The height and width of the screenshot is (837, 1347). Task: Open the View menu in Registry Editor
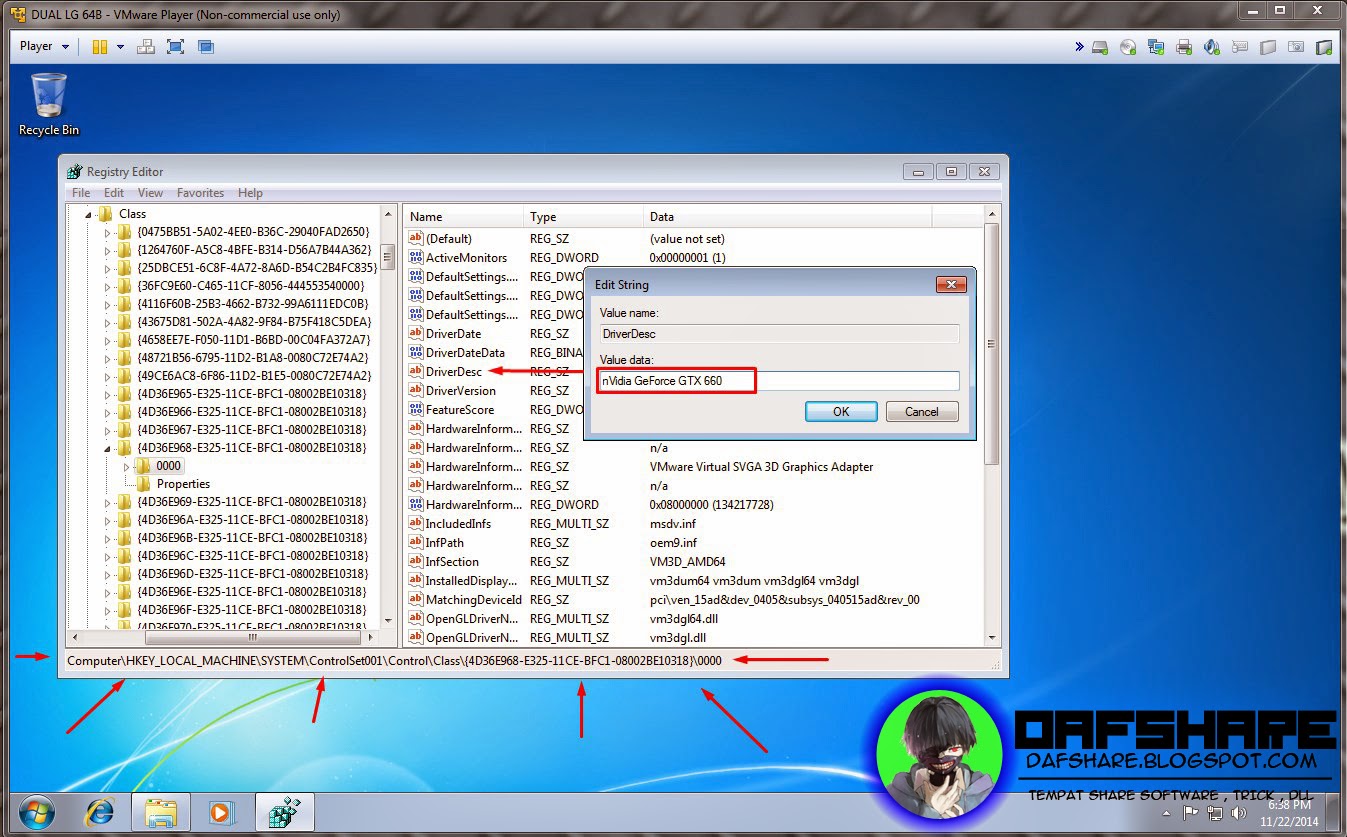pos(150,193)
